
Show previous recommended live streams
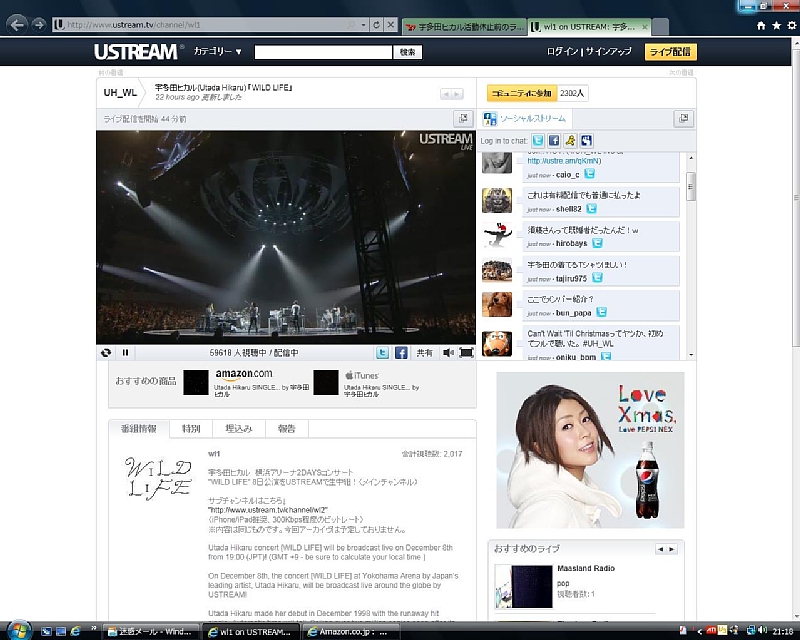[x=661, y=549]
